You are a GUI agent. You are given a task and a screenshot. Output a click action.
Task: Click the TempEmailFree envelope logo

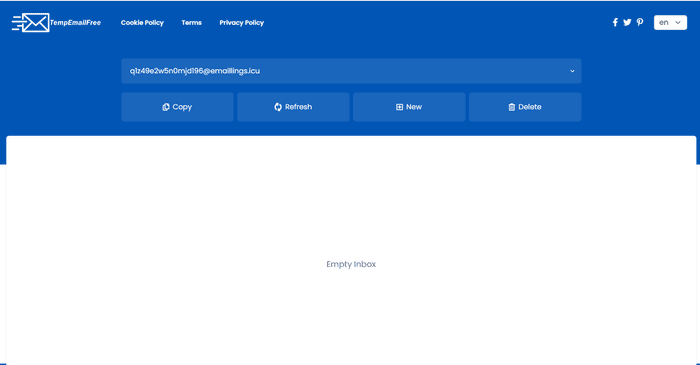(x=30, y=22)
